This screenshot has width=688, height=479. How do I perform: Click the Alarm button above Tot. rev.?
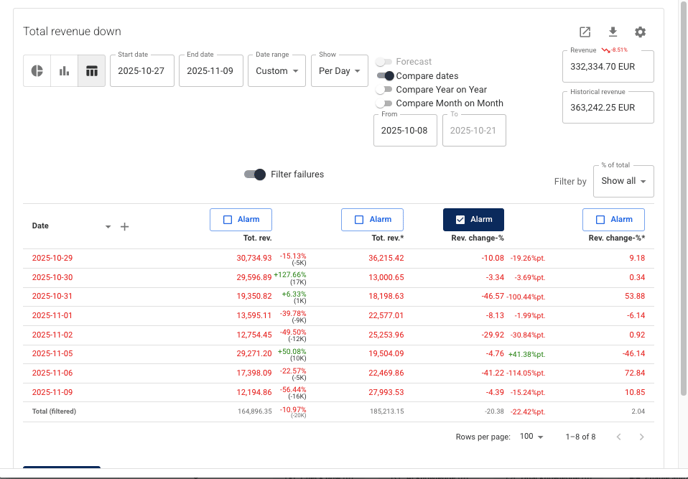pos(241,220)
